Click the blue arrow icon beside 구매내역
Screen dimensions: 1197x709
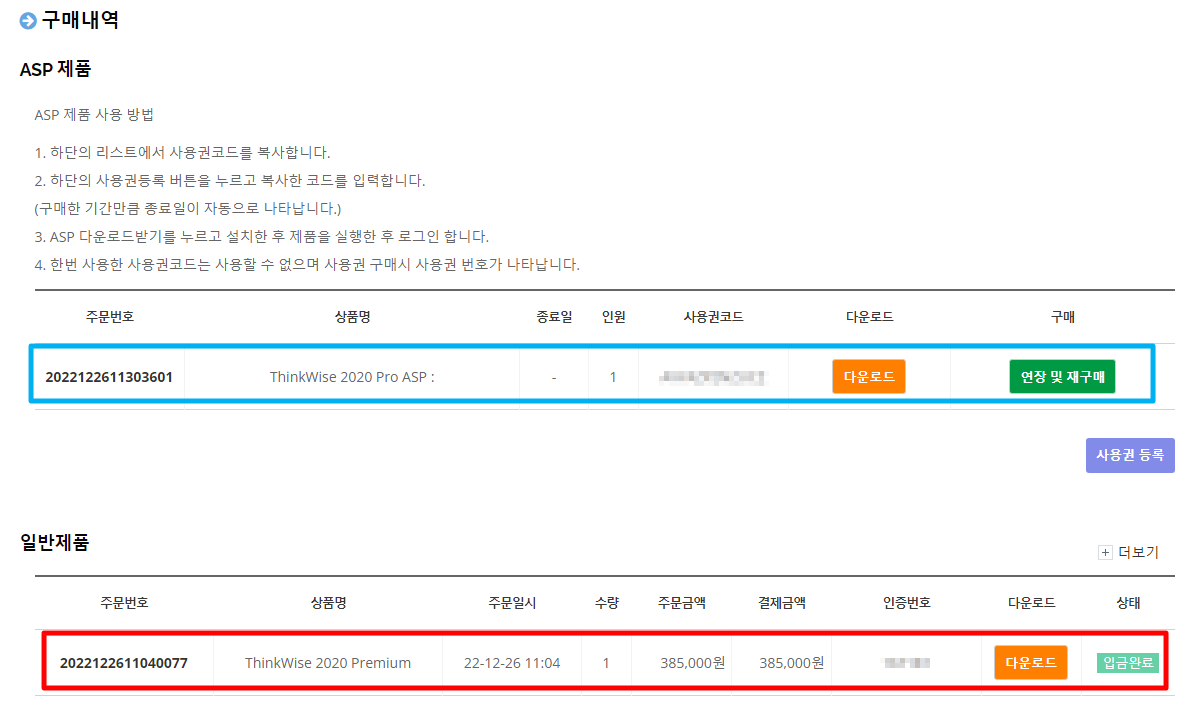click(x=28, y=21)
